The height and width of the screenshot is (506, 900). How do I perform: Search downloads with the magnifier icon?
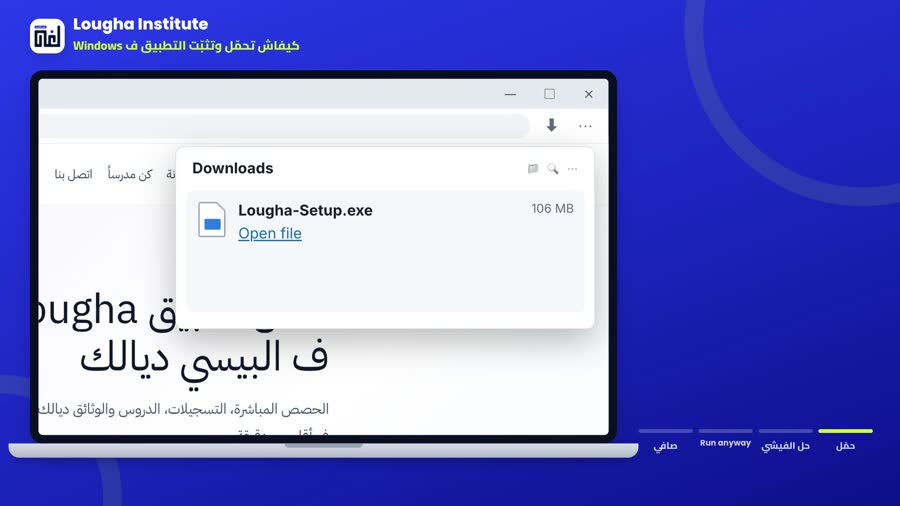coord(552,168)
